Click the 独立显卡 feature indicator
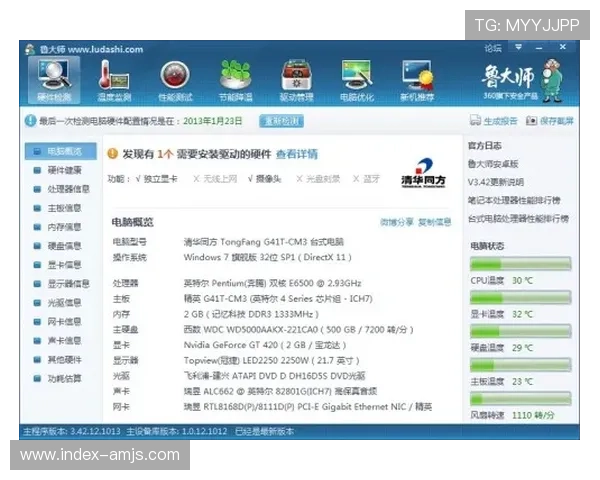 tap(157, 179)
